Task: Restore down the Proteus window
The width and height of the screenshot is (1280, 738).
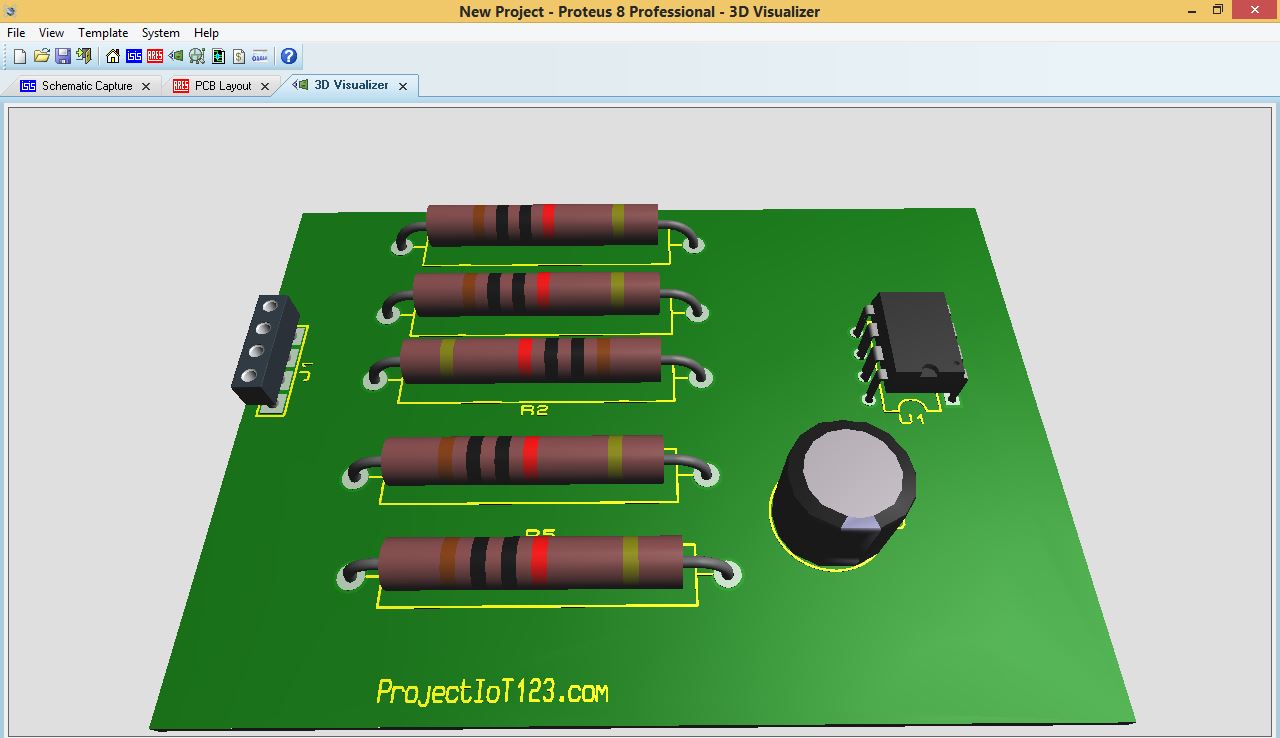Action: 1218,10
